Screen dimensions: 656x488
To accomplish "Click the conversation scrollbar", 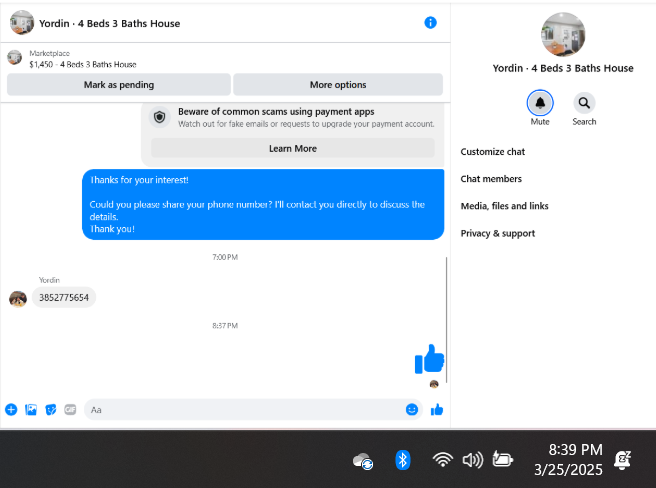I will click(447, 320).
